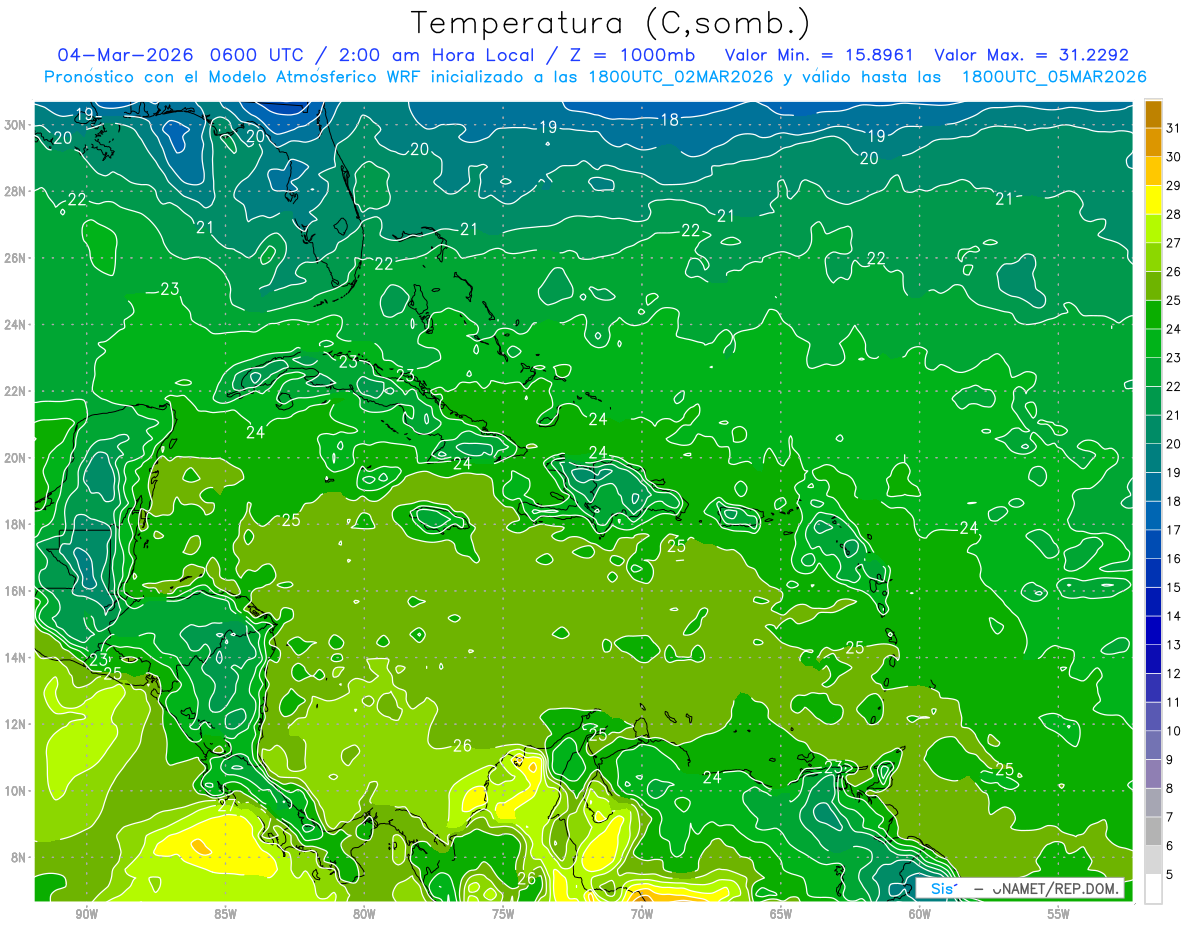The width and height of the screenshot is (1200, 927).
Task: Click the dark blue legend swatch between 13 and 14
Action: 1153,630
